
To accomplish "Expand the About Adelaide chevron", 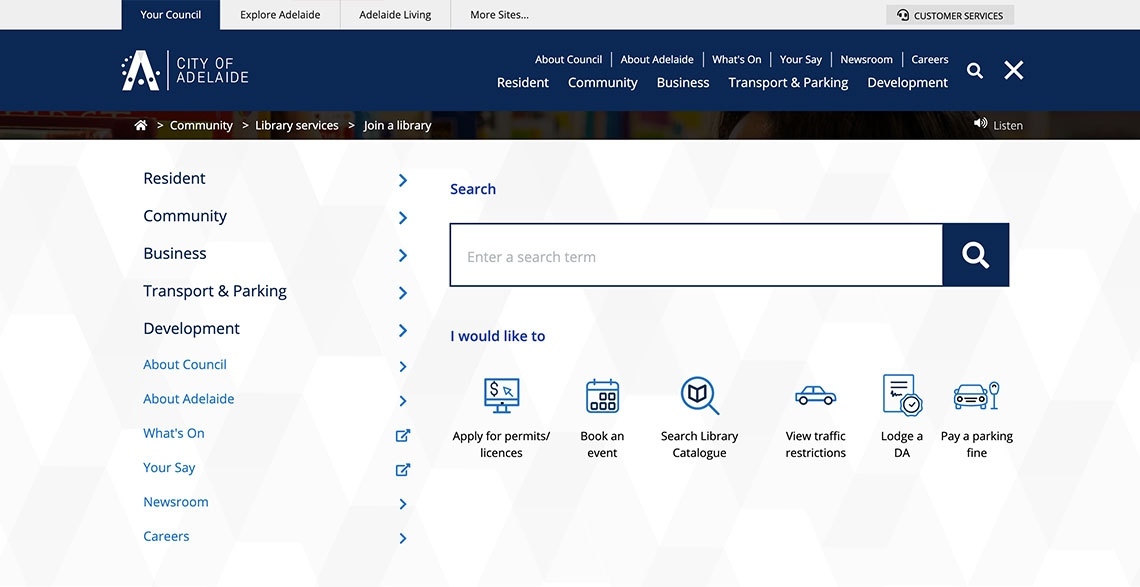I will pos(403,401).
